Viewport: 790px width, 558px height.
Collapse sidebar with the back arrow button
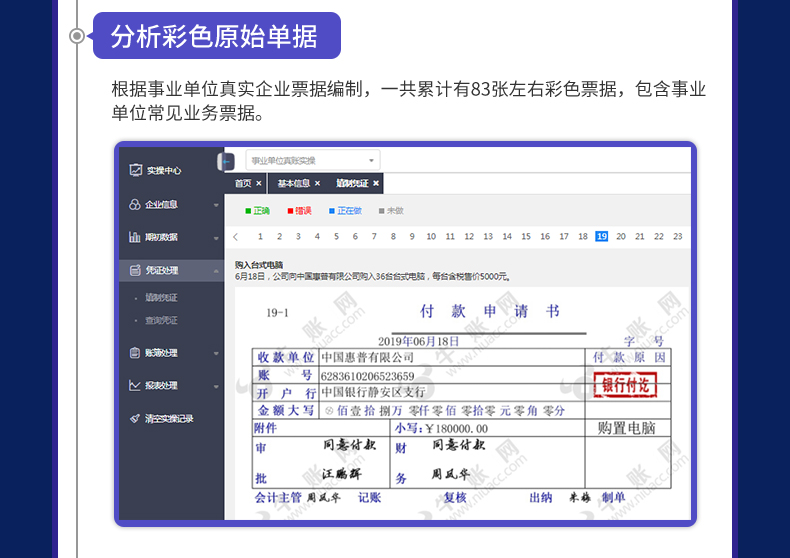(x=226, y=161)
